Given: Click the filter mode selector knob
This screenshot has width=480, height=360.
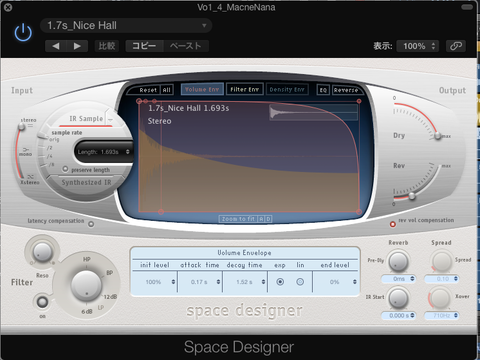Looking at the screenshot, I should (x=87, y=286).
